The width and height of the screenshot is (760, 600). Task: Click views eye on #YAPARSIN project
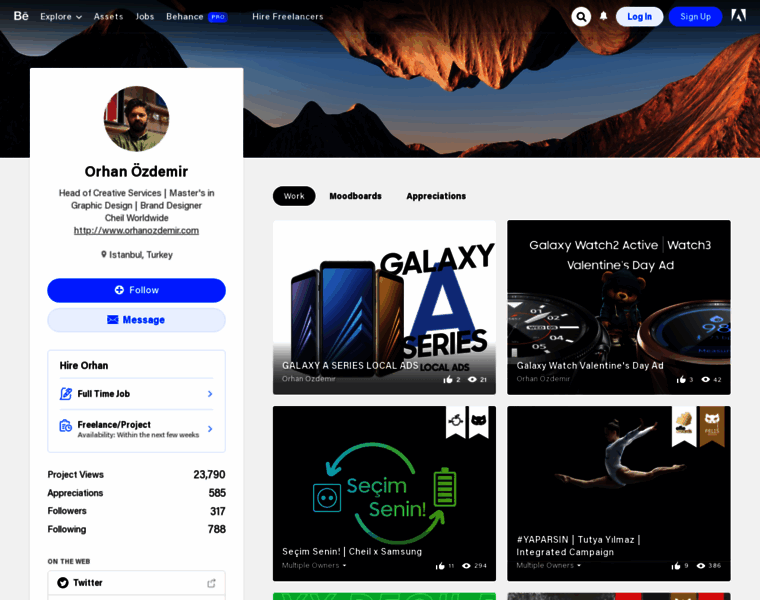[x=701, y=566]
